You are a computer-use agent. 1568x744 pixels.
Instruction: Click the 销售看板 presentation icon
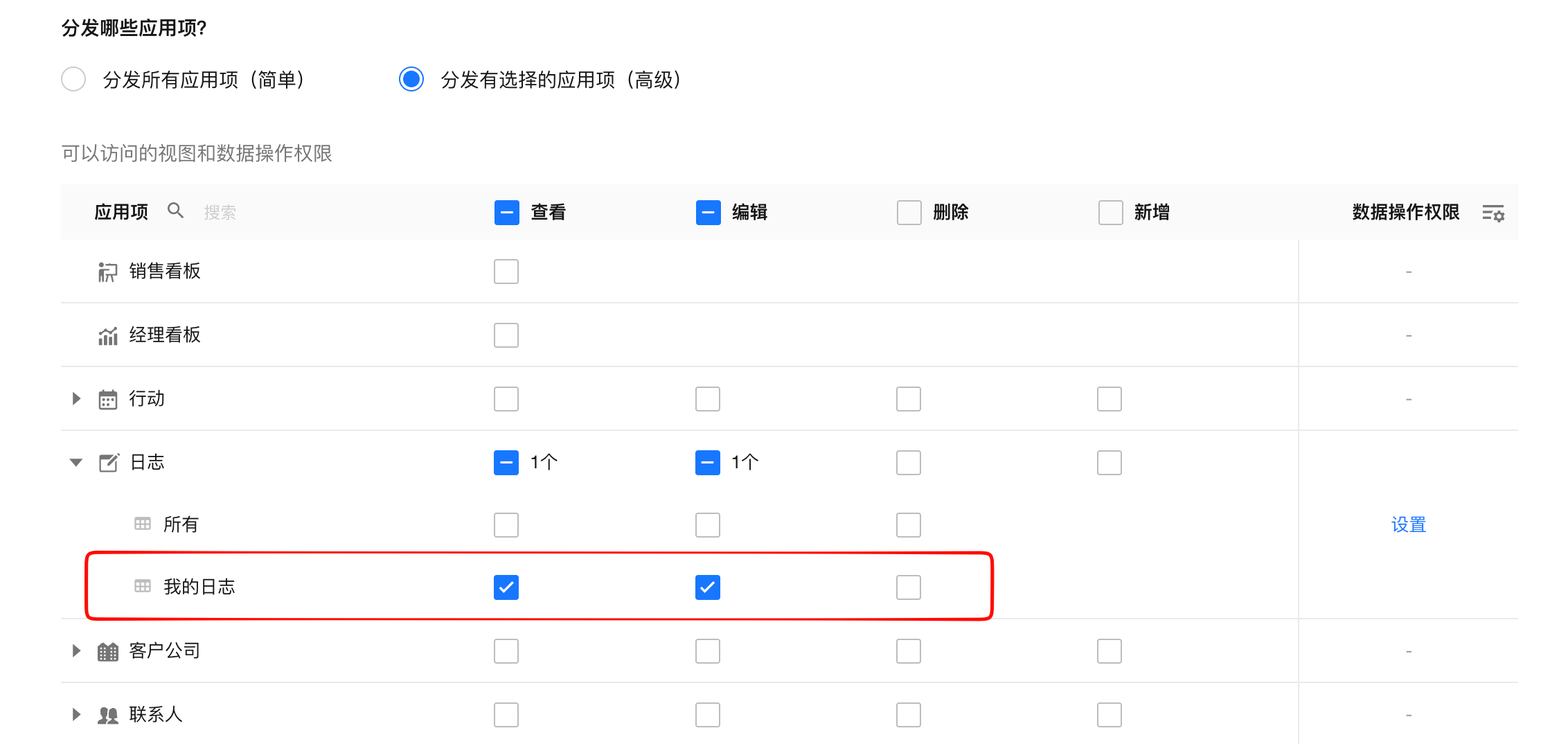click(107, 272)
